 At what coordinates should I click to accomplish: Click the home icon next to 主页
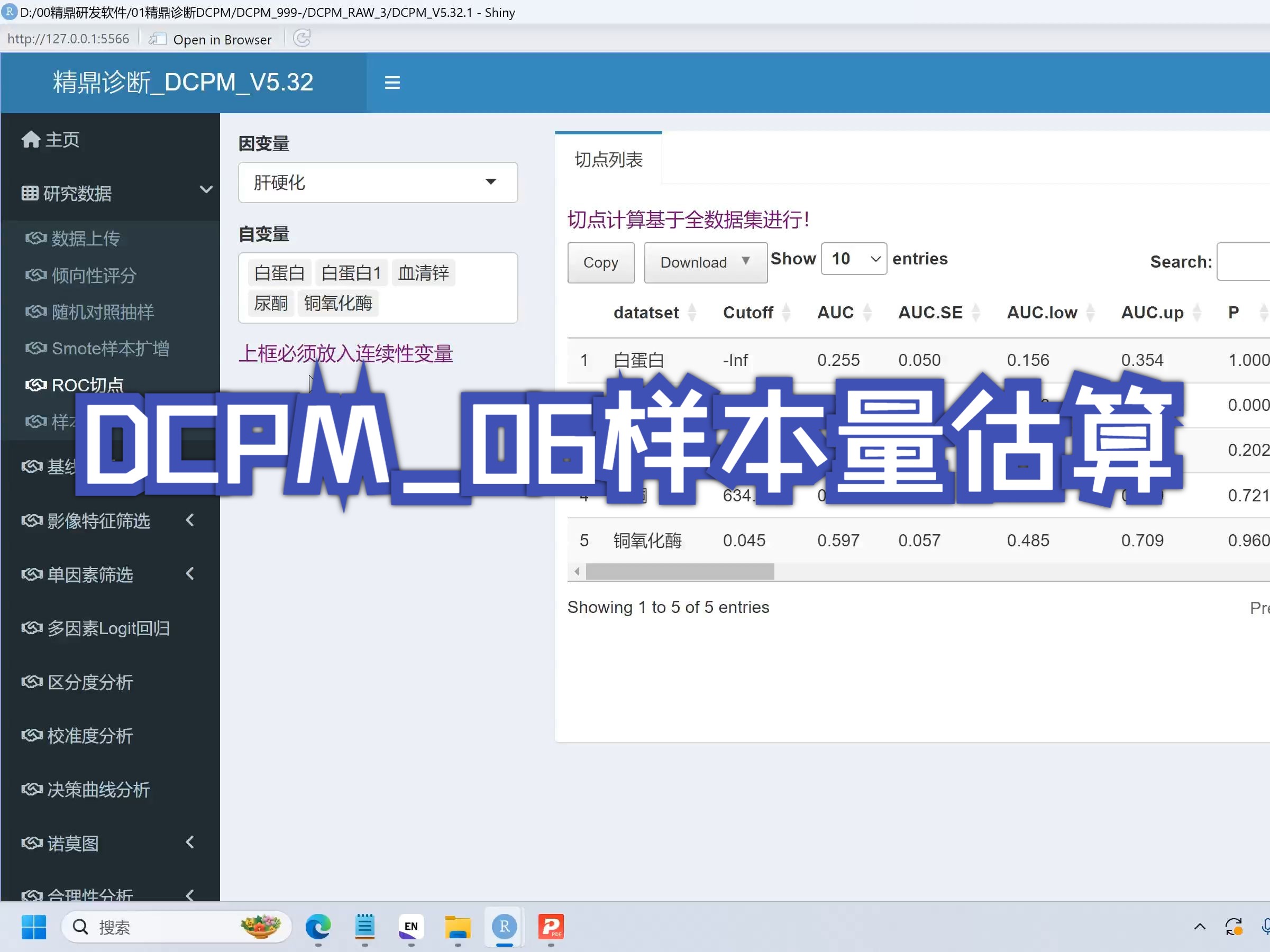pyautogui.click(x=31, y=140)
